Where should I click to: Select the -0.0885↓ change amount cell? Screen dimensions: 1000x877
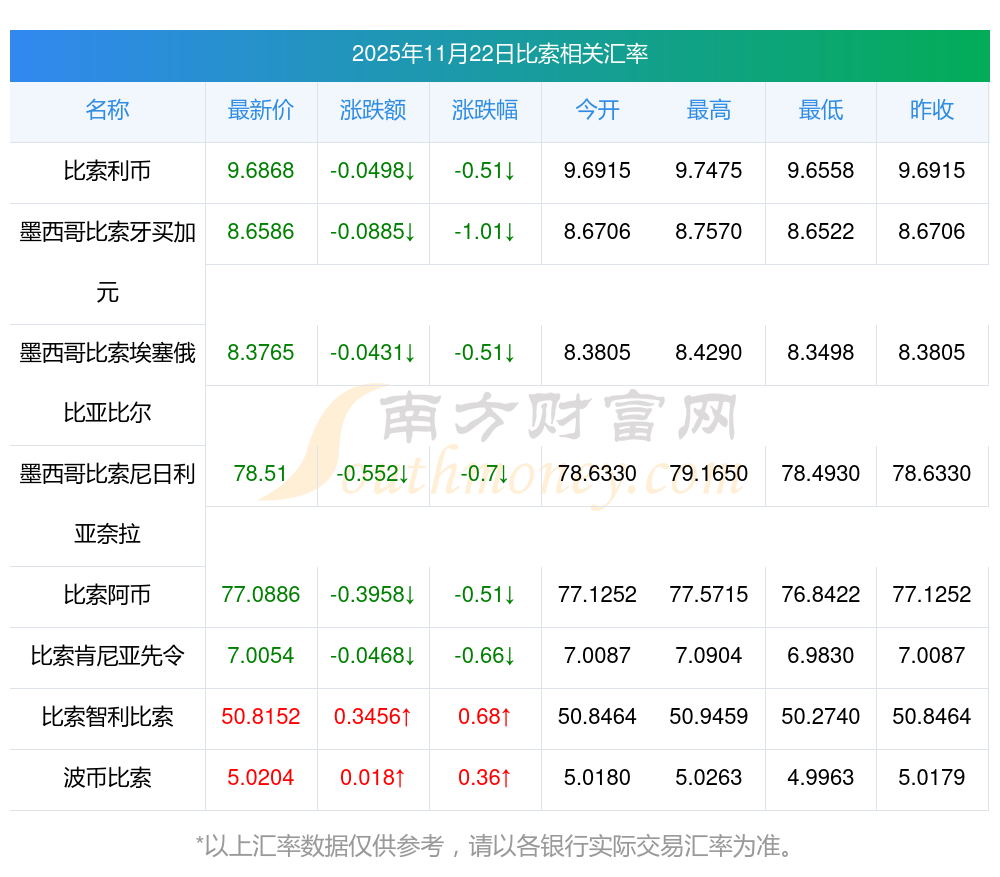[x=373, y=232]
